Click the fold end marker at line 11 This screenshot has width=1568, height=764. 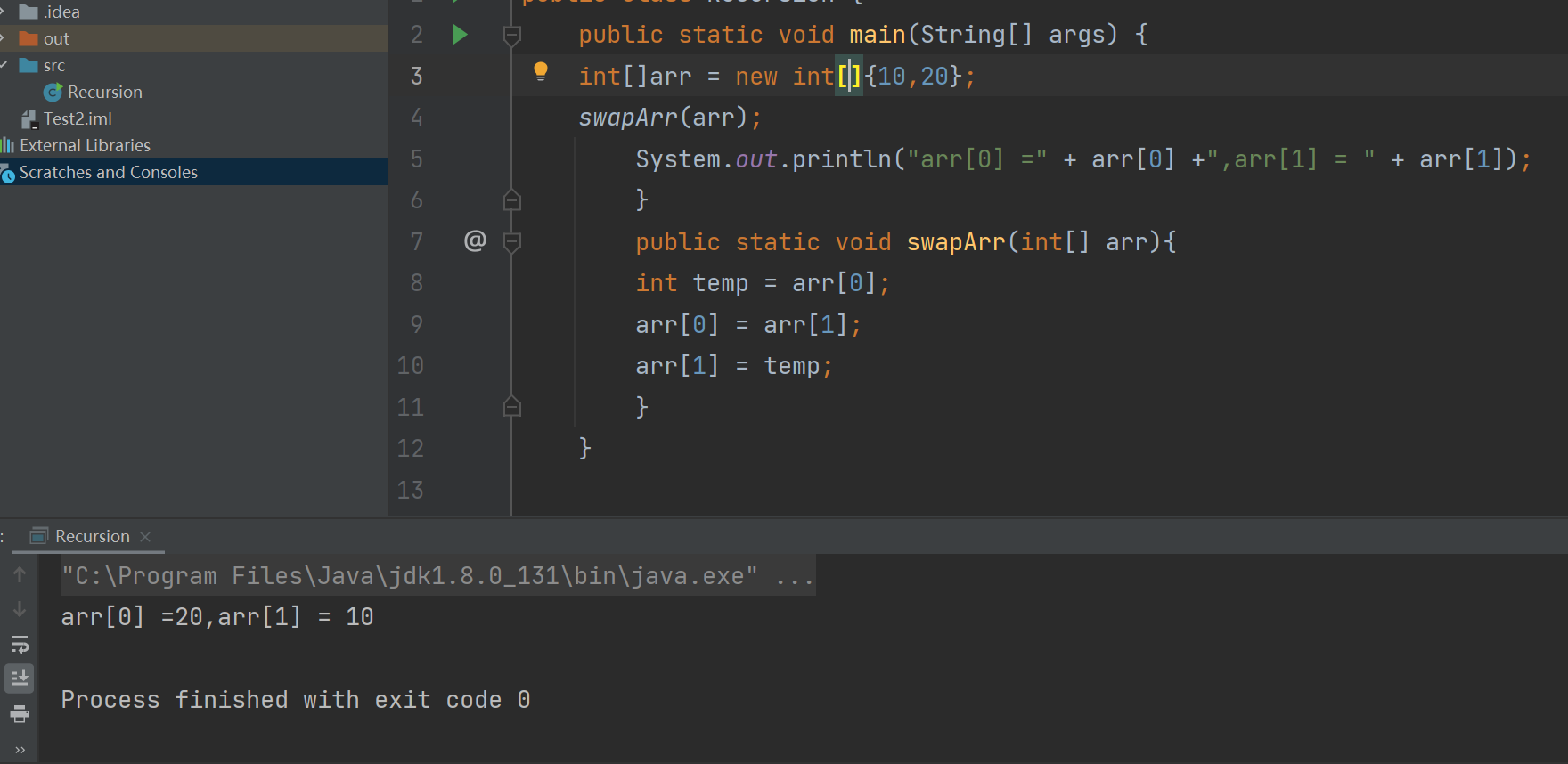(x=512, y=407)
